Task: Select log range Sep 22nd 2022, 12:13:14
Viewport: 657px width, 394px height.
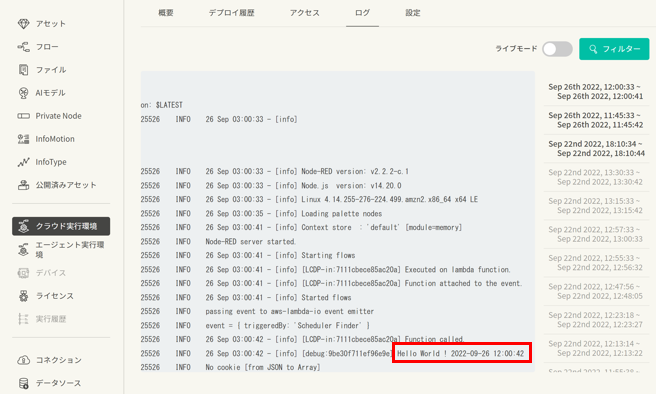Action: [x=596, y=348]
